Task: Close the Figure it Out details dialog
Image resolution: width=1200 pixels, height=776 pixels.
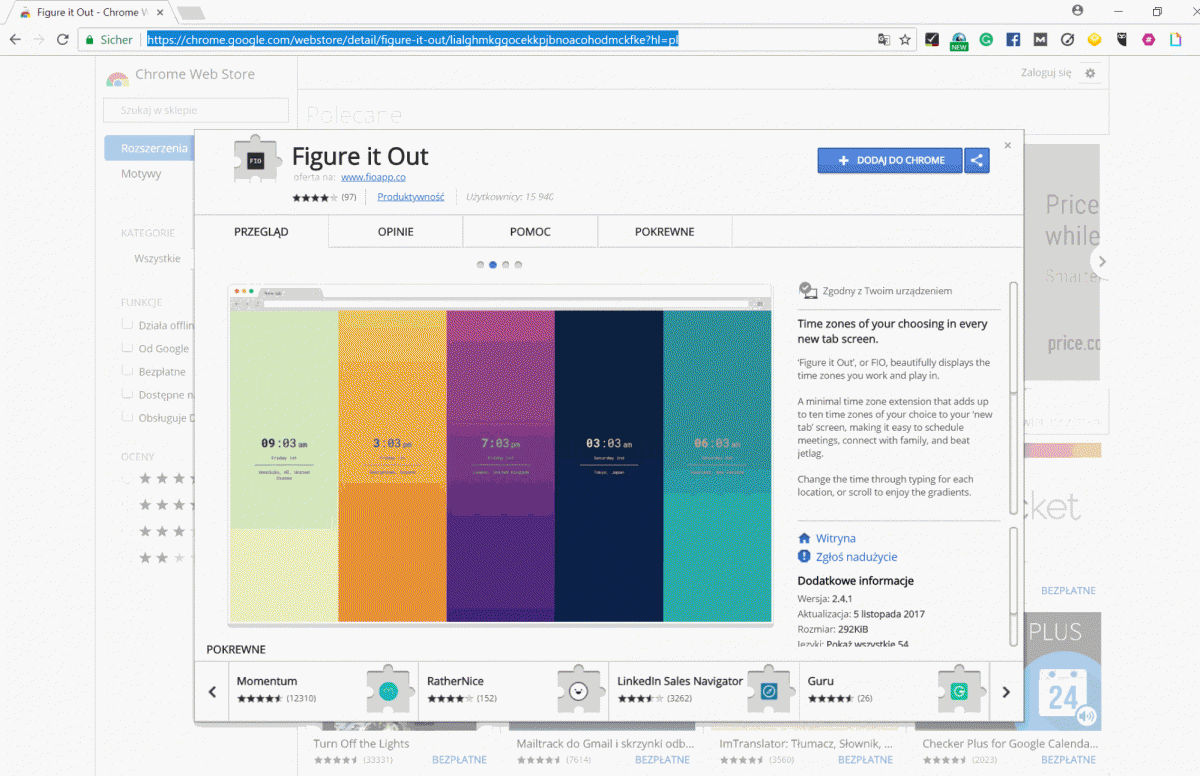Action: click(x=1008, y=145)
